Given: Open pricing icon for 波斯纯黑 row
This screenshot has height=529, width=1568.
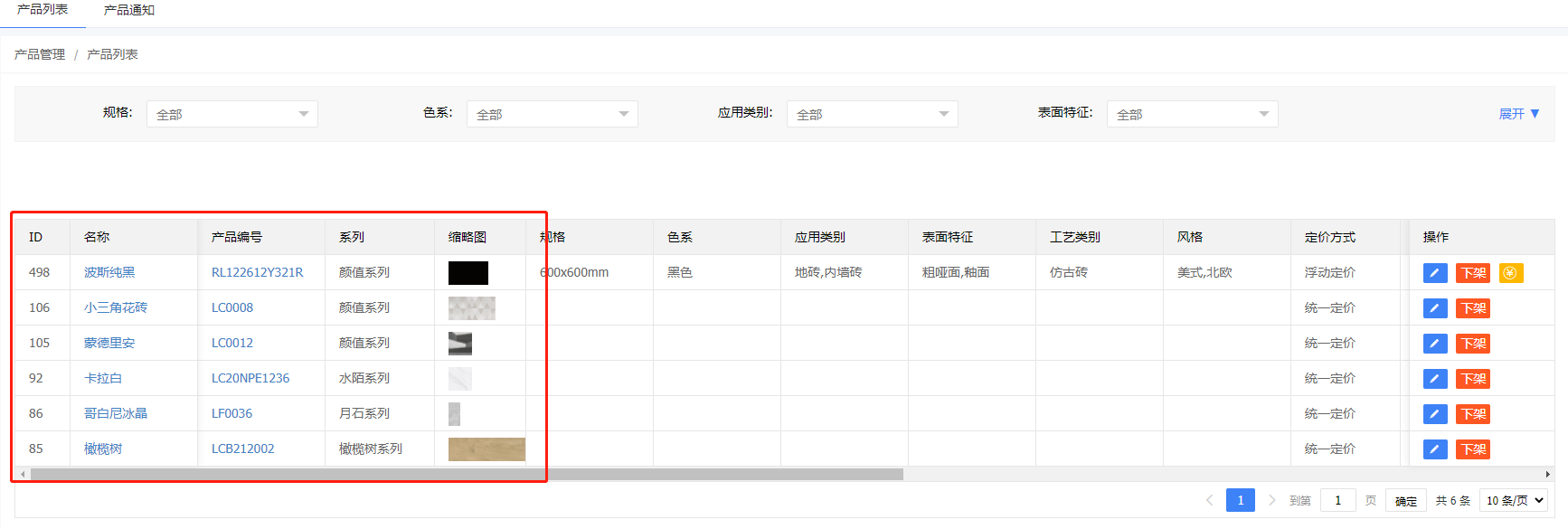Looking at the screenshot, I should coord(1511,273).
